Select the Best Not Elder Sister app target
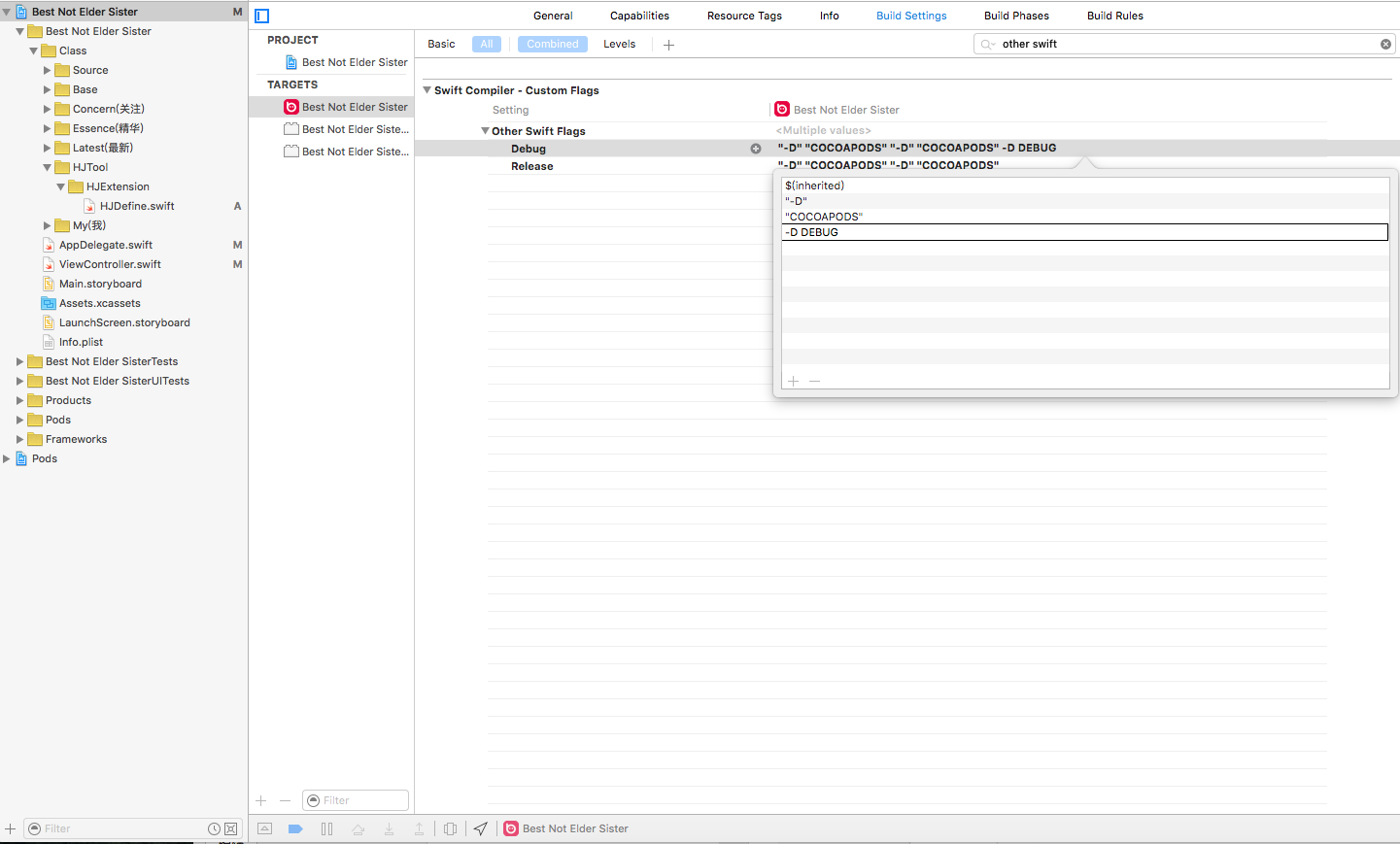This screenshot has width=1400, height=844. (x=346, y=107)
